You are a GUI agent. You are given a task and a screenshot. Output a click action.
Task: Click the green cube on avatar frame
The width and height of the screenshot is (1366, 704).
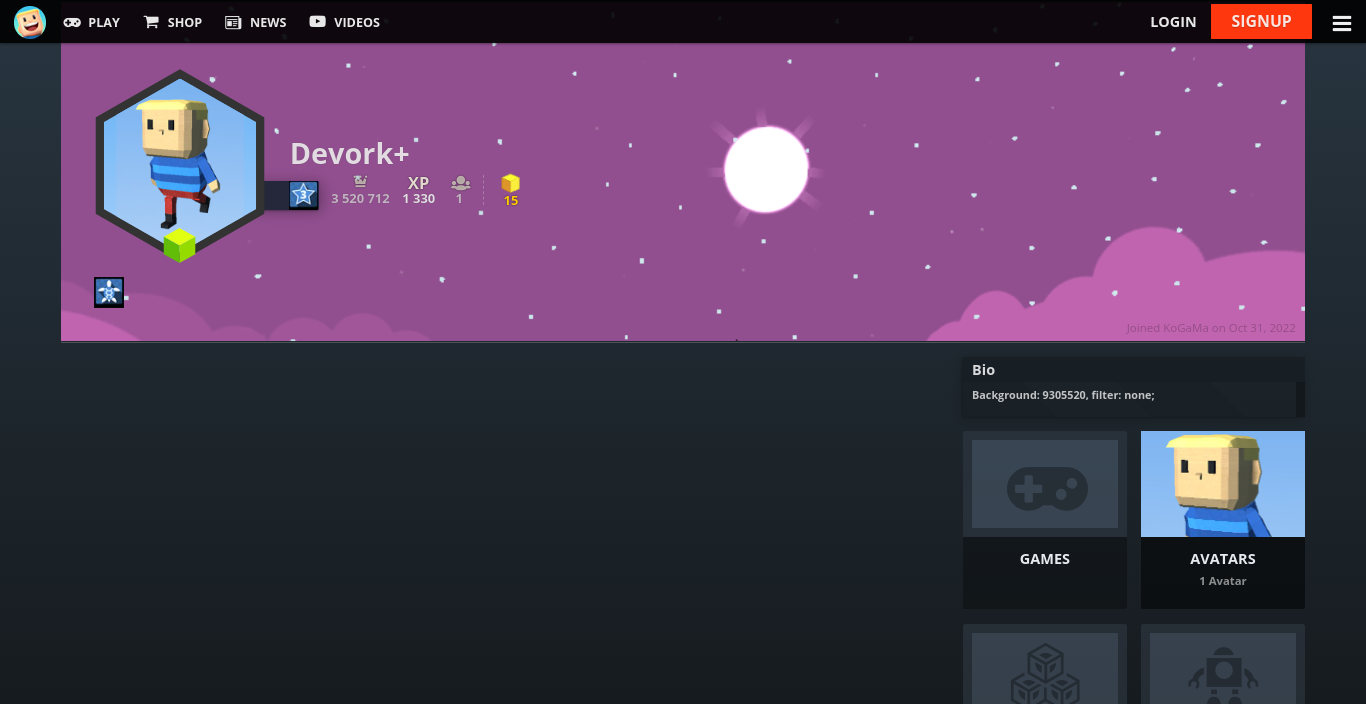coord(179,245)
